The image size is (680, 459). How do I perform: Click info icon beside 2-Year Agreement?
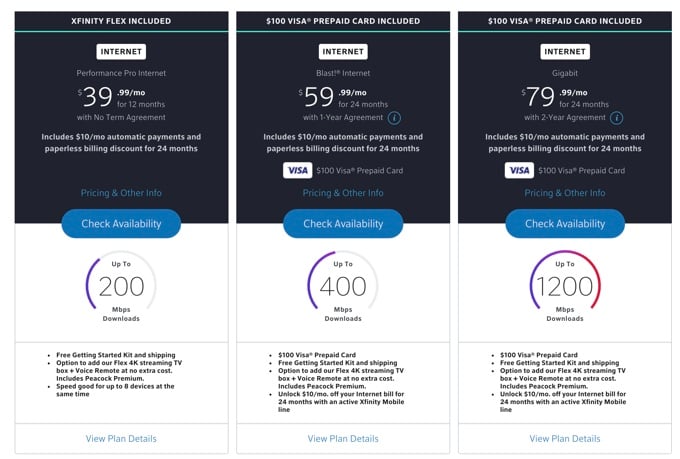click(x=616, y=118)
